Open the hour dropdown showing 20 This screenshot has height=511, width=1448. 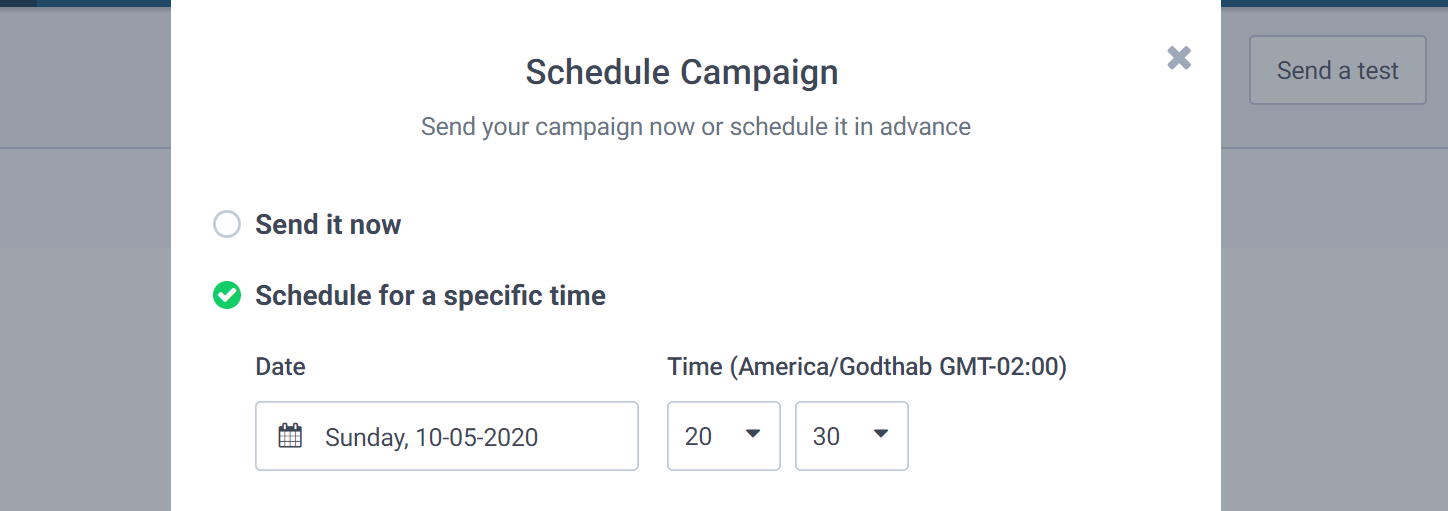coord(723,436)
